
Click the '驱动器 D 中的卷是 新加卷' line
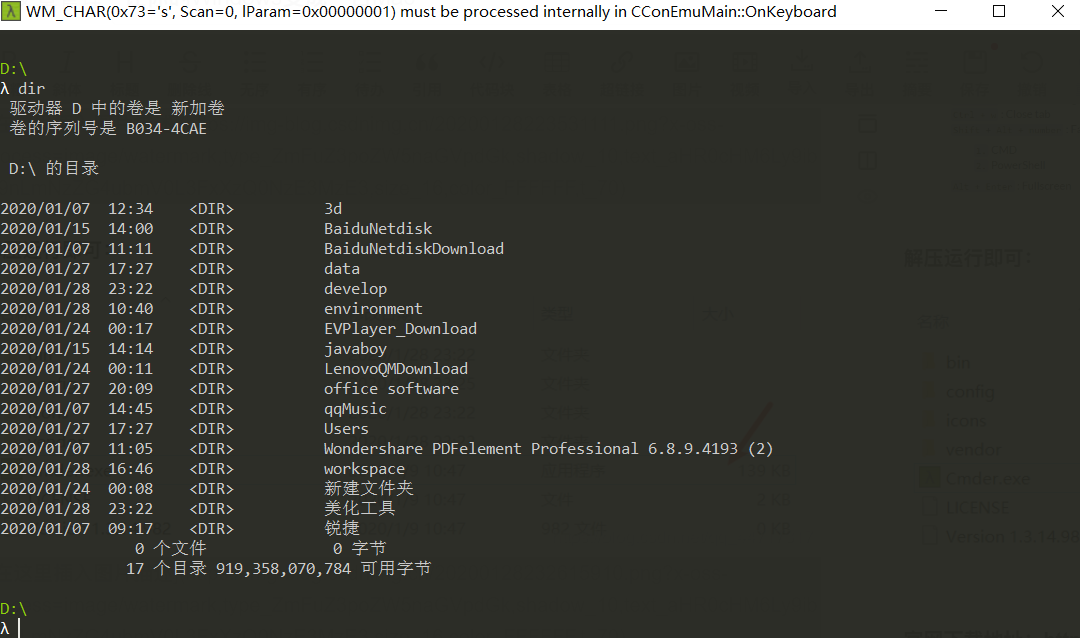[117, 108]
